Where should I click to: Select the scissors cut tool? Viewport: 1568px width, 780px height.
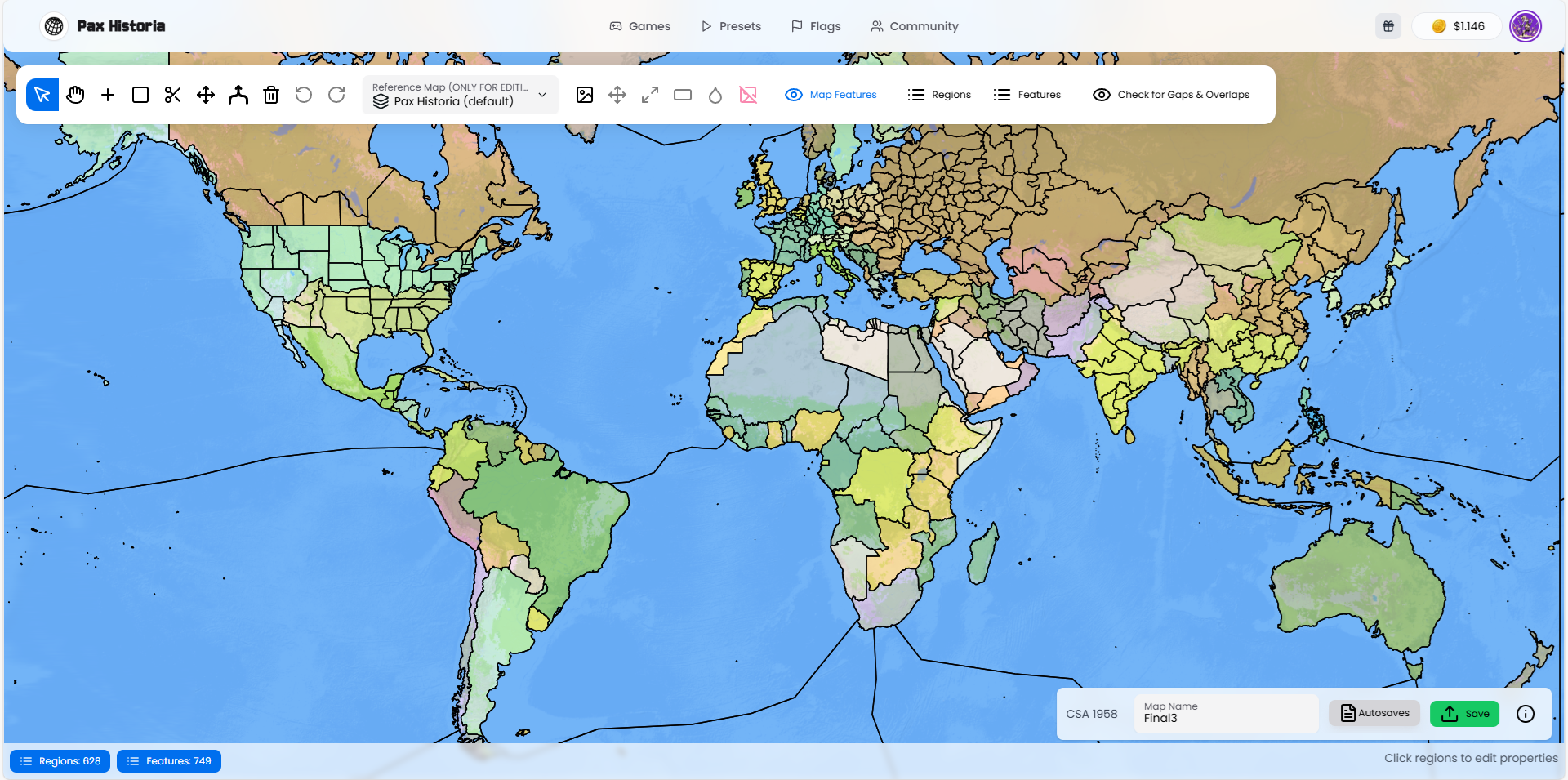(173, 95)
